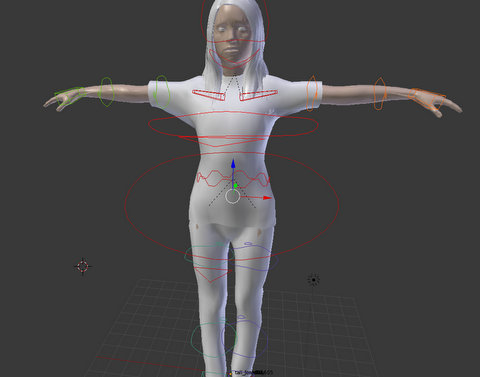The height and width of the screenshot is (377, 480).
Task: Select the green forearm control ring
Action: [x=107, y=92]
